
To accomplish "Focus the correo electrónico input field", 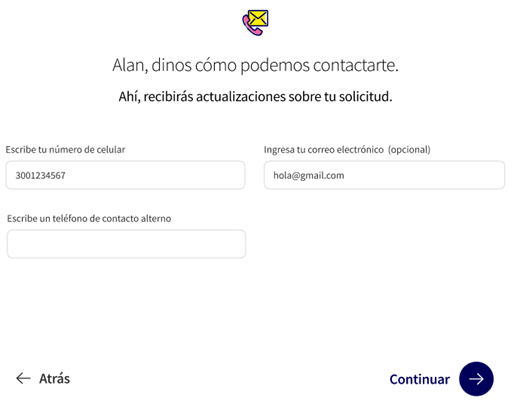I will (384, 175).
